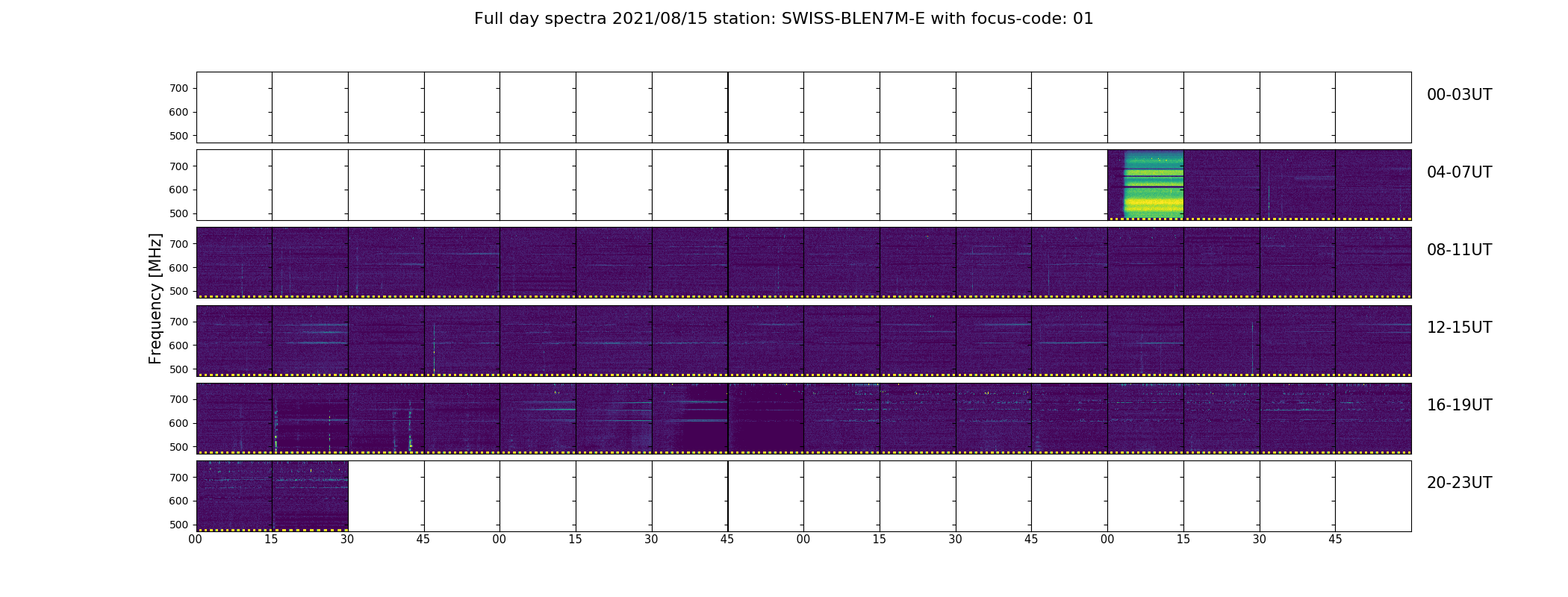Click the 600 tick of the 08-11UT row
1568x597 pixels.
coord(179,267)
